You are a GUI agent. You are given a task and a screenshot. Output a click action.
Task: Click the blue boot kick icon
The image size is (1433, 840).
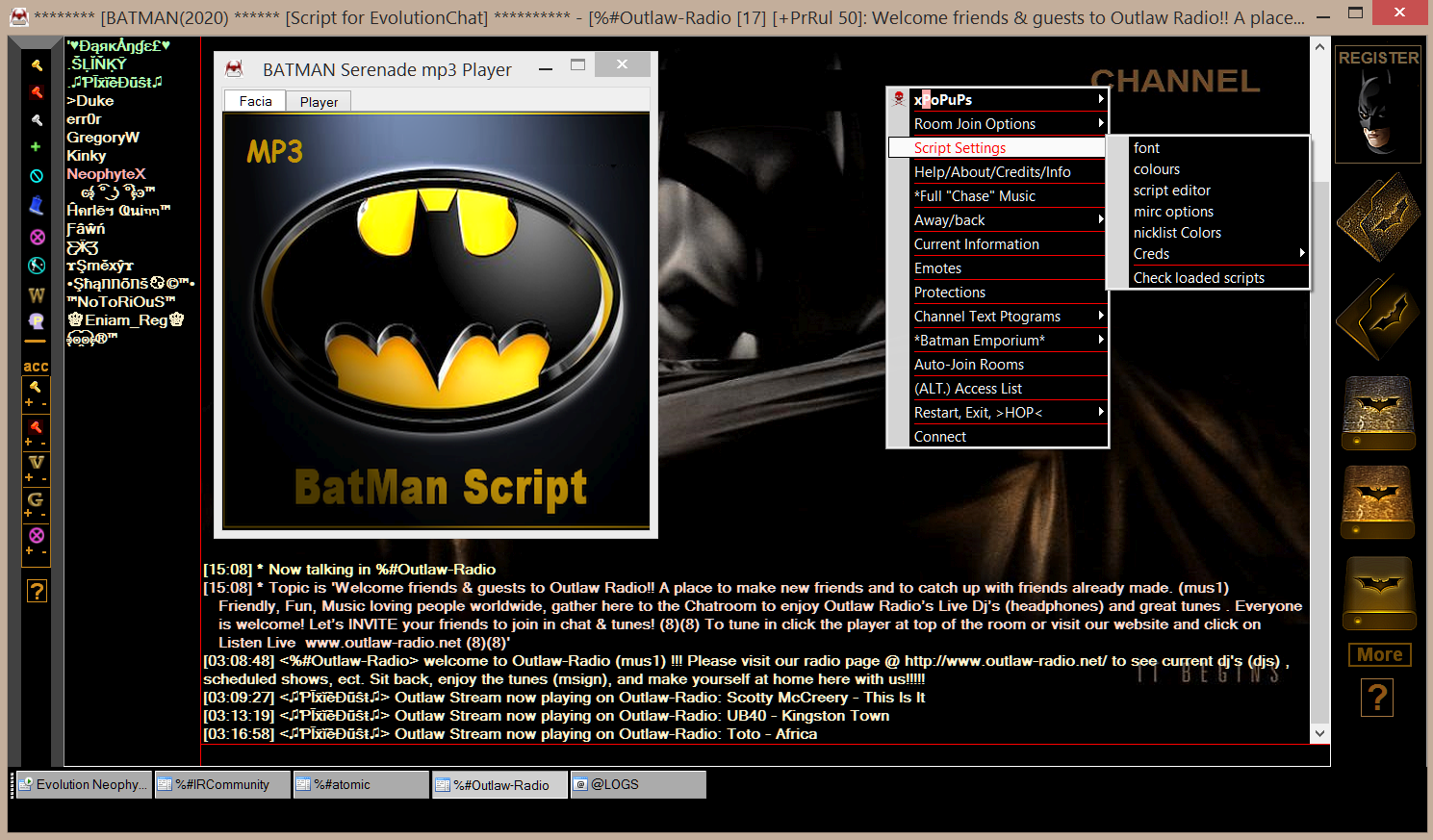tap(37, 205)
